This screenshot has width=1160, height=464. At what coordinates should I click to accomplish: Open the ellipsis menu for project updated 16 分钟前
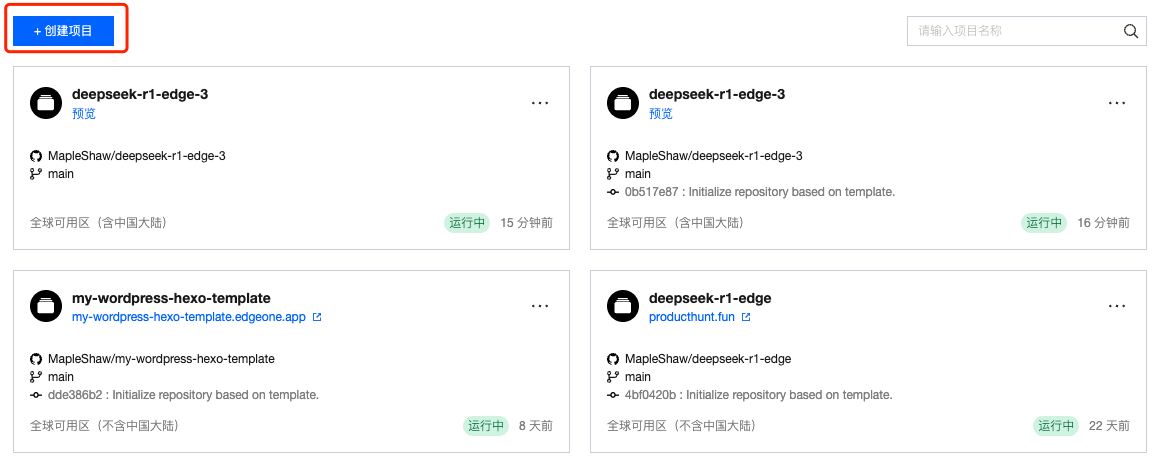[1117, 102]
